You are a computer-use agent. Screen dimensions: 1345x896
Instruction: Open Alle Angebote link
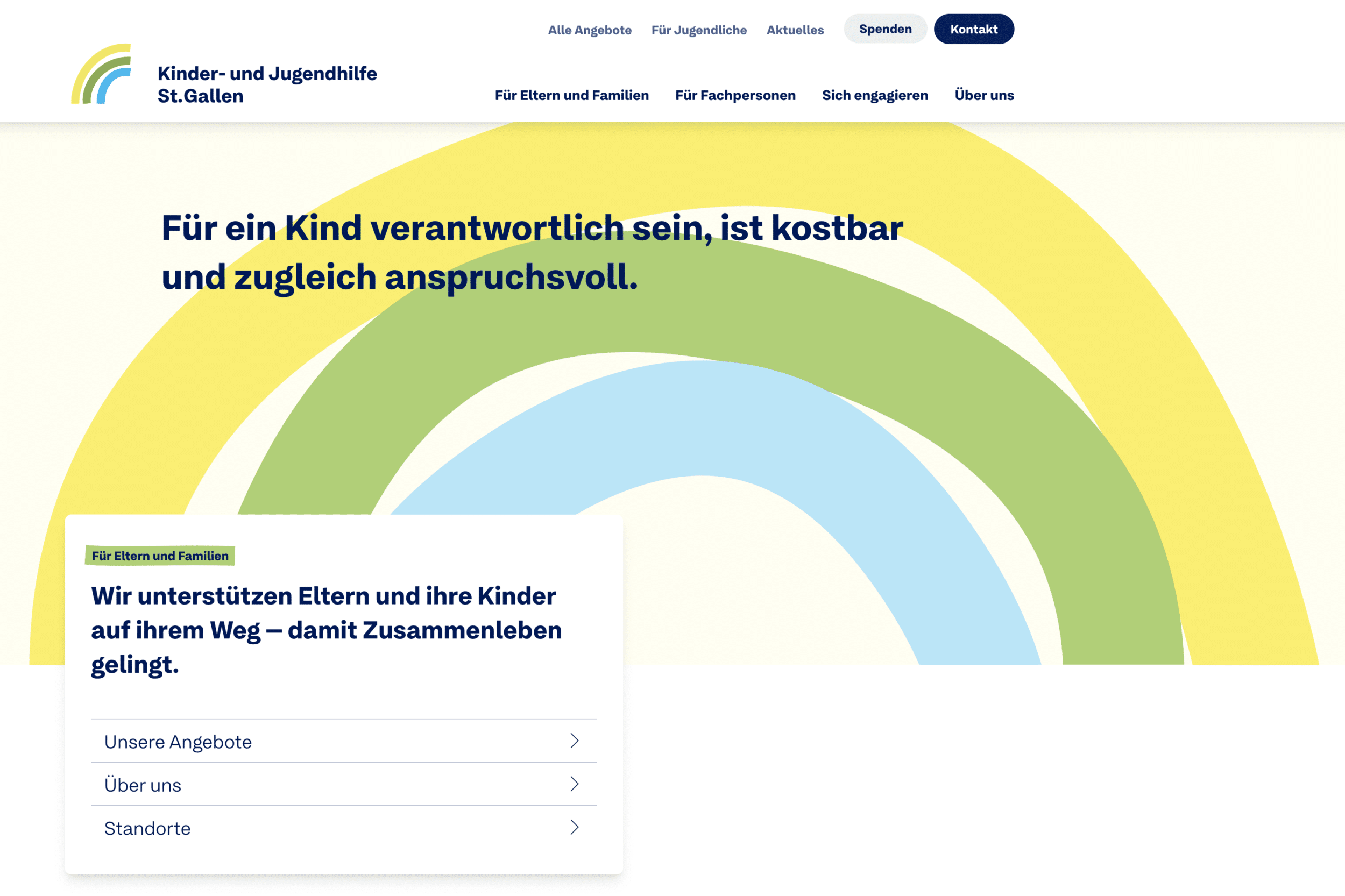[x=589, y=30]
